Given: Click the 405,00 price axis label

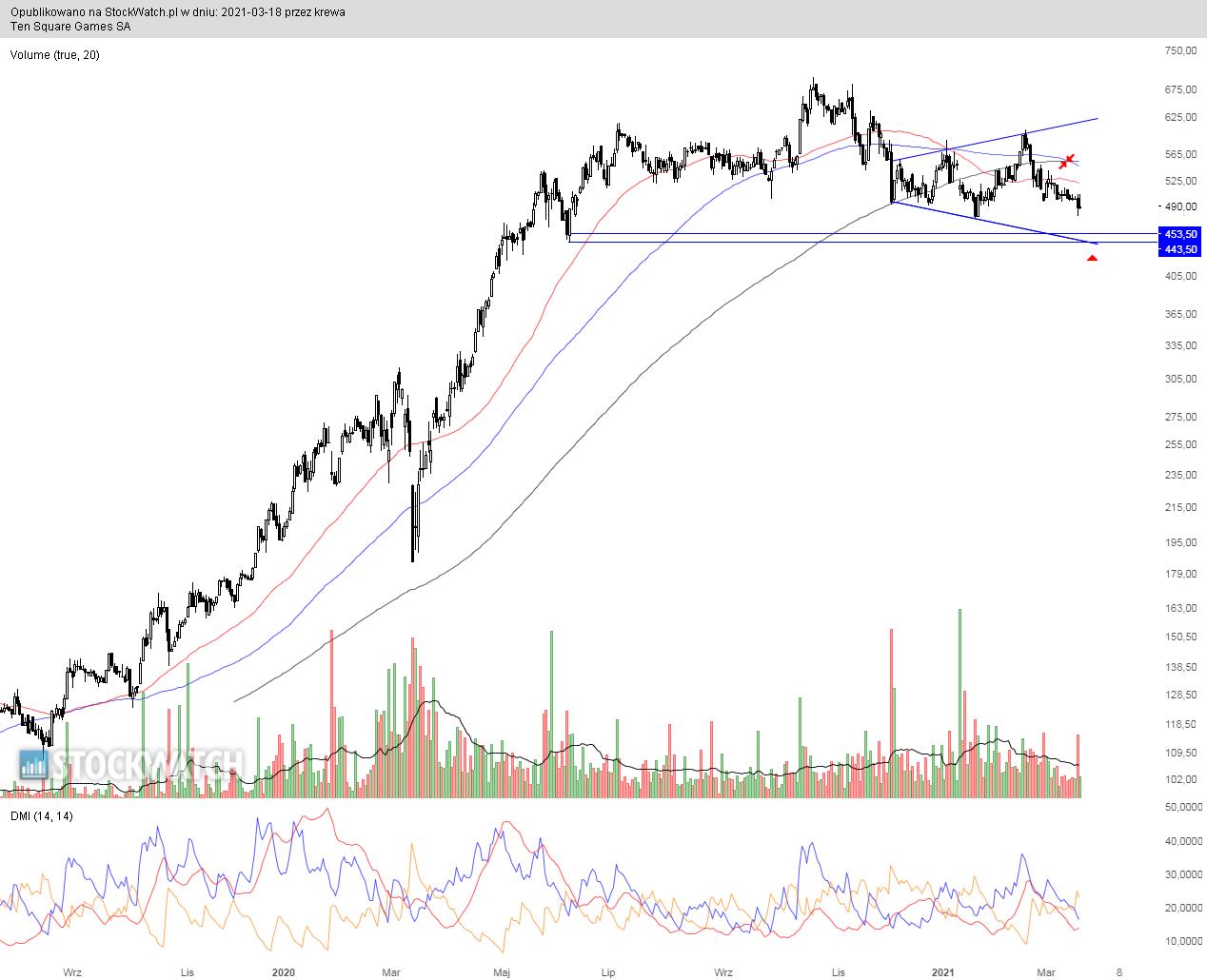Looking at the screenshot, I should point(1180,276).
